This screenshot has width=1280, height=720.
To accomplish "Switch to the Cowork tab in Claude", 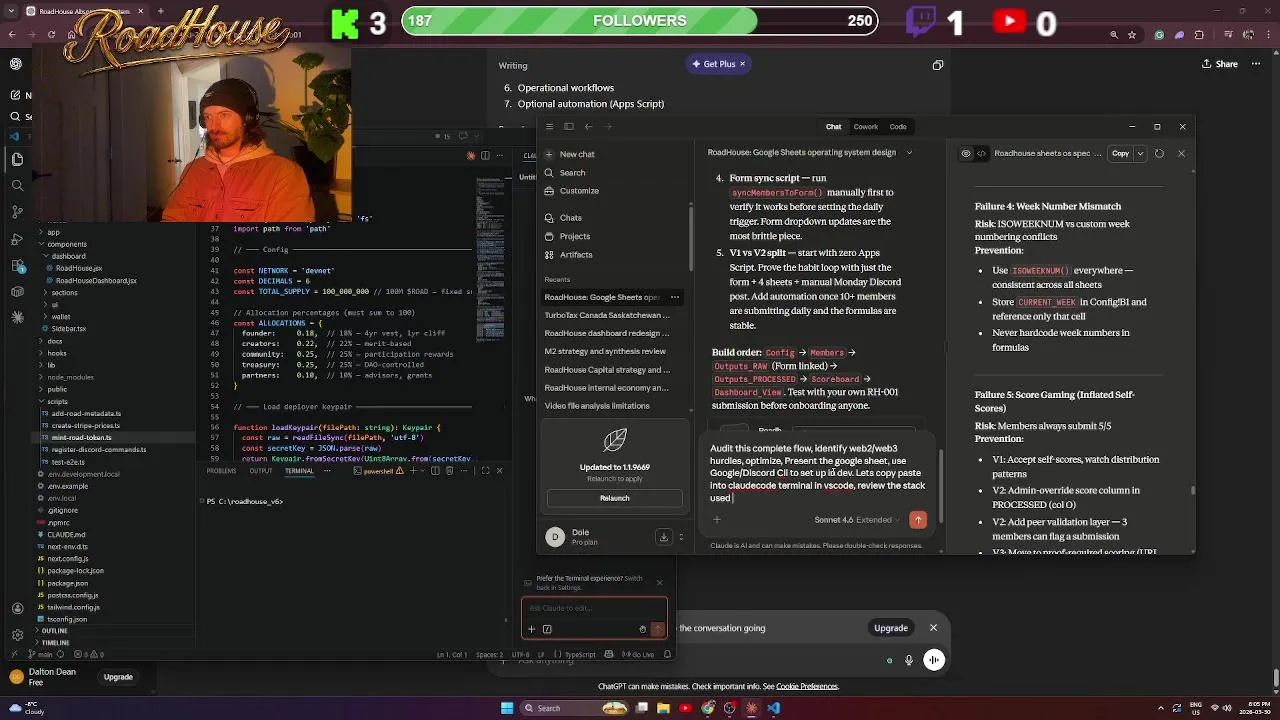I will coord(866,127).
